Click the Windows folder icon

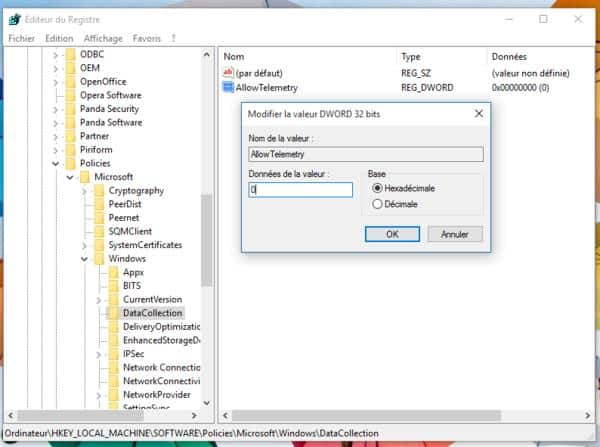pyautogui.click(x=99, y=259)
